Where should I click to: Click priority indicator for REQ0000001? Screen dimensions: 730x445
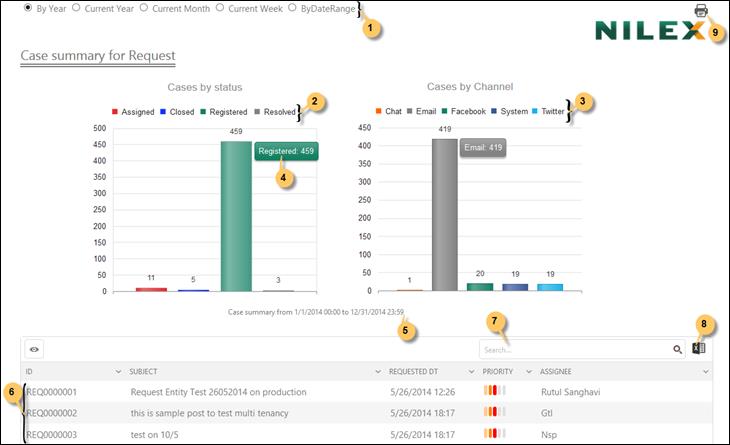pos(494,392)
